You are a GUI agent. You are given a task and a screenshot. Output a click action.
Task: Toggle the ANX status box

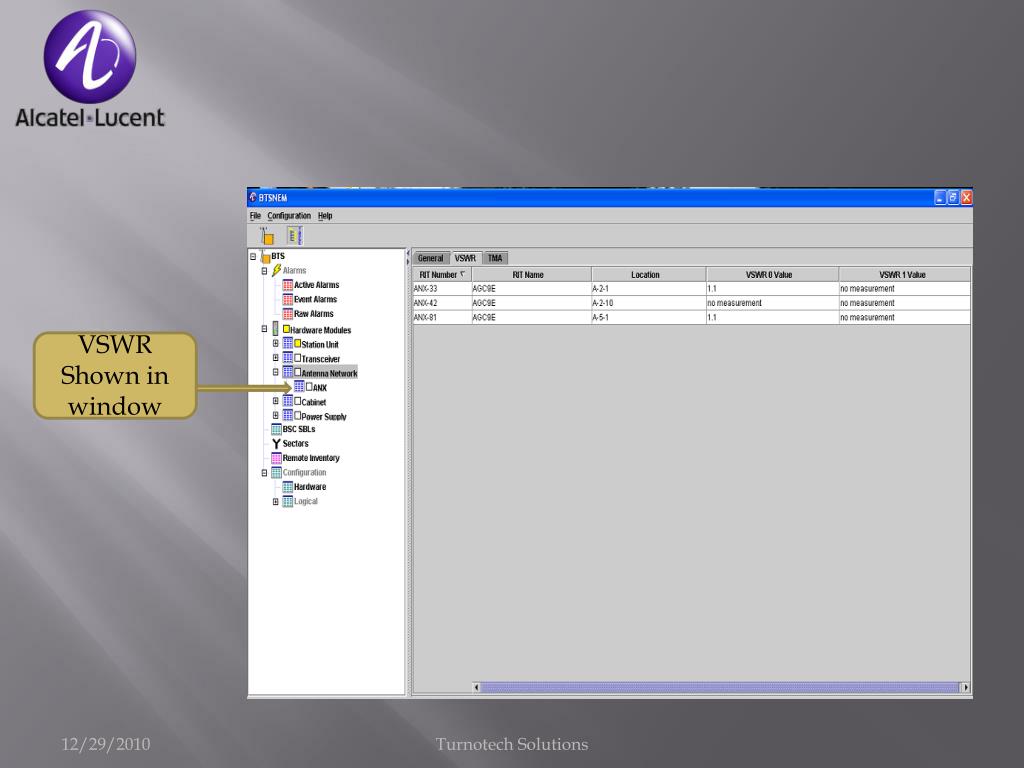click(309, 387)
